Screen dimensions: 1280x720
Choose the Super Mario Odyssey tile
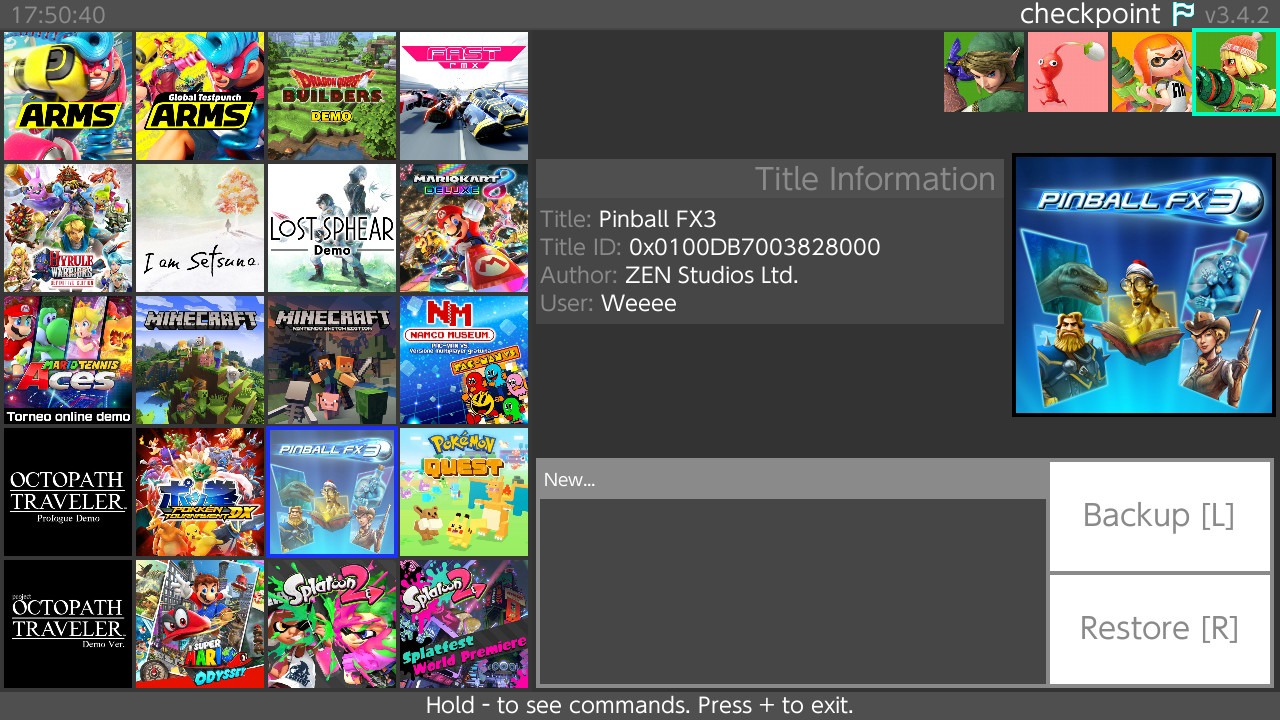pos(200,624)
